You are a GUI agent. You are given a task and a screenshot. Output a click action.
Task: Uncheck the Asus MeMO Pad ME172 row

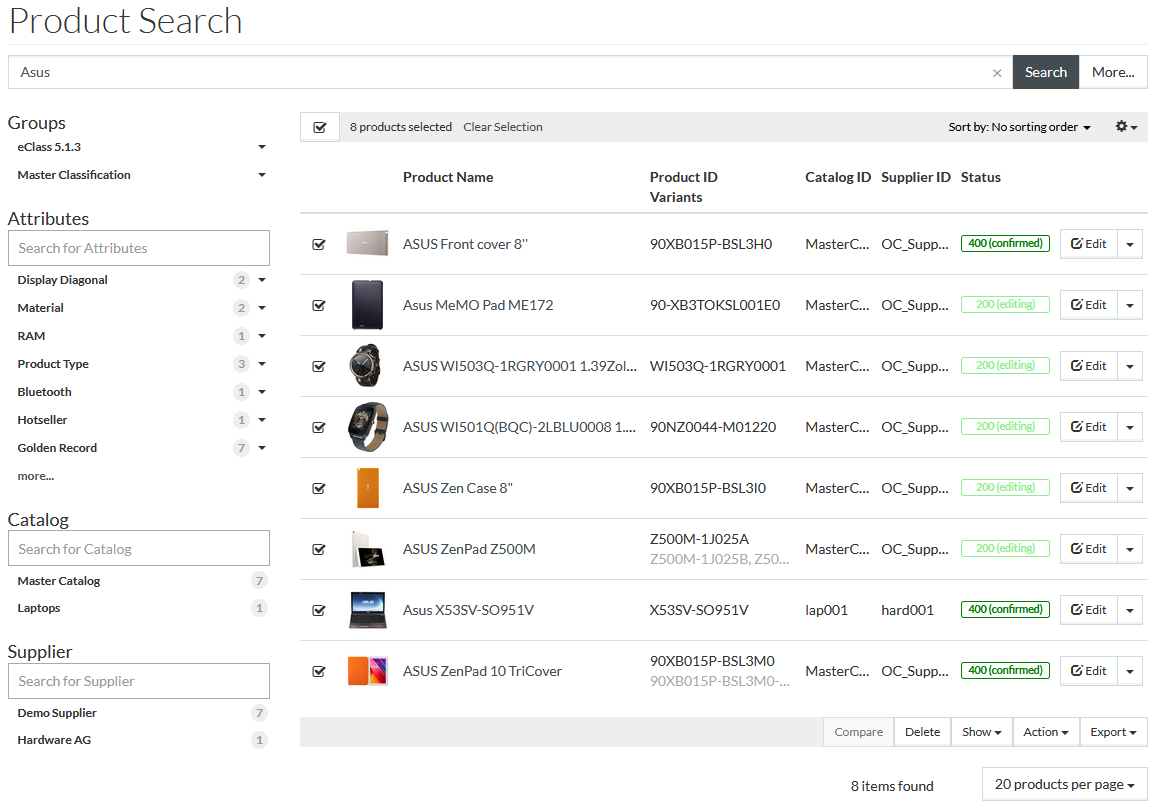pyautogui.click(x=319, y=306)
